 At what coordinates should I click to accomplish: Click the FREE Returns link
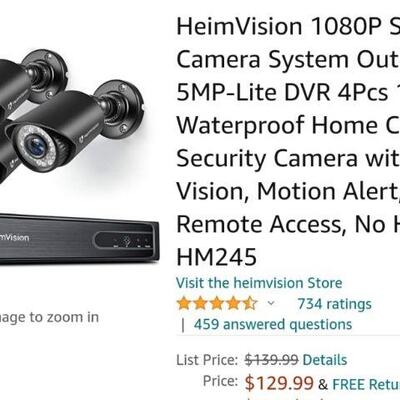(366, 384)
